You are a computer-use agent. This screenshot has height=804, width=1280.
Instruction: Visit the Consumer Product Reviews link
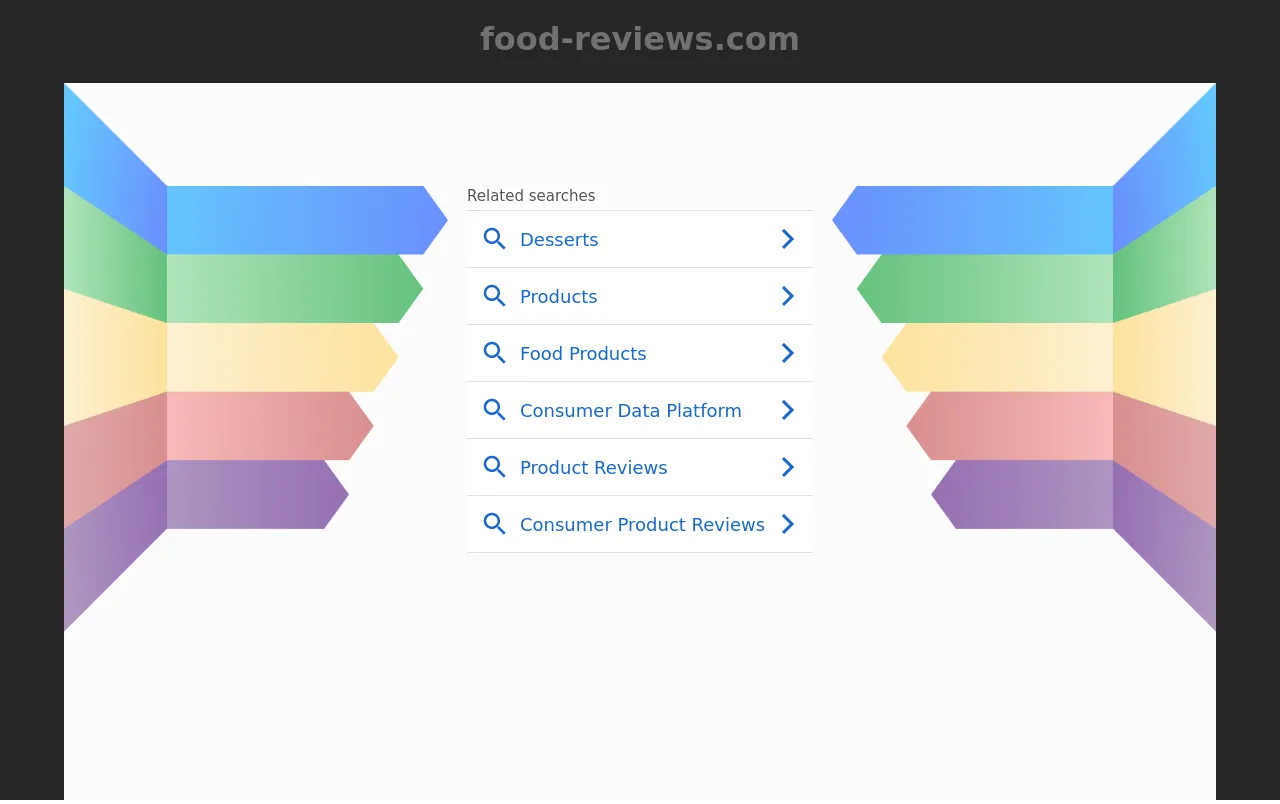pos(642,525)
